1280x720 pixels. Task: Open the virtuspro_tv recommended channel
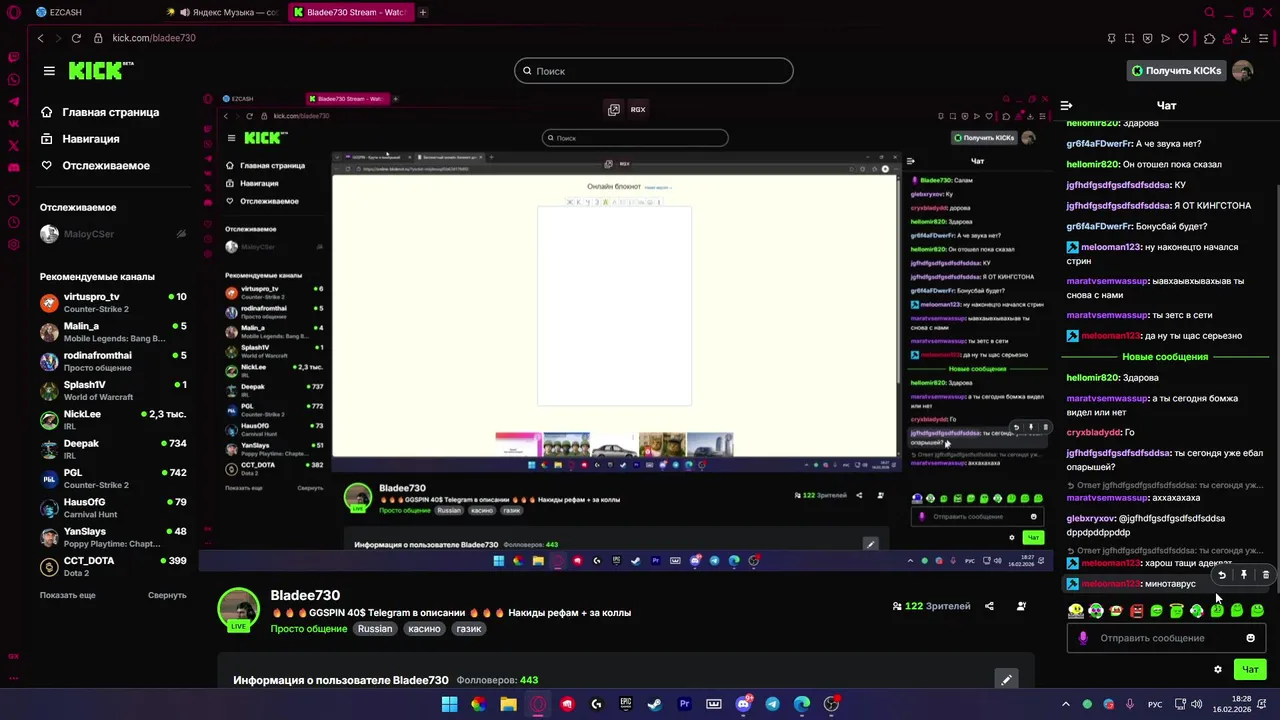(113, 303)
